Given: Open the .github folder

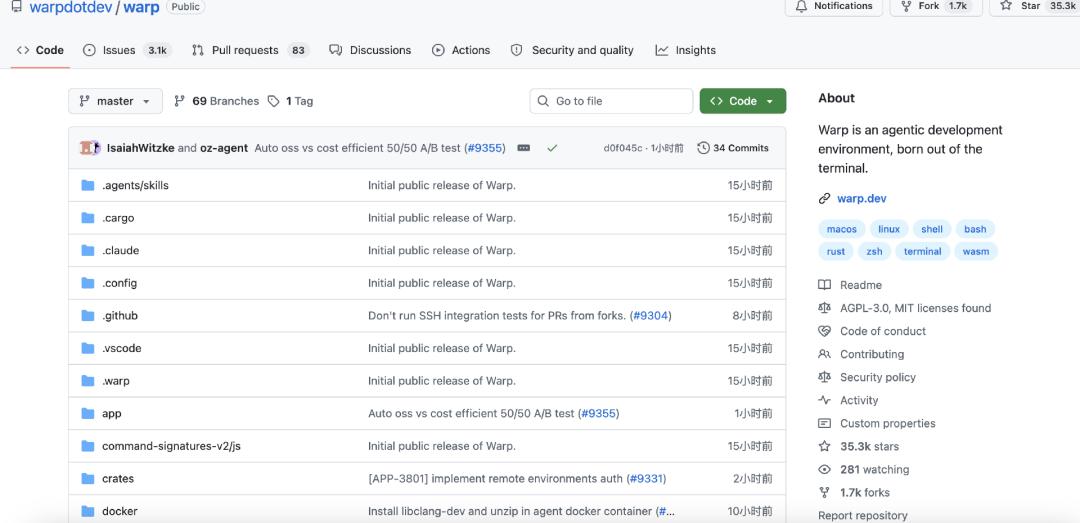Looking at the screenshot, I should [120, 316].
